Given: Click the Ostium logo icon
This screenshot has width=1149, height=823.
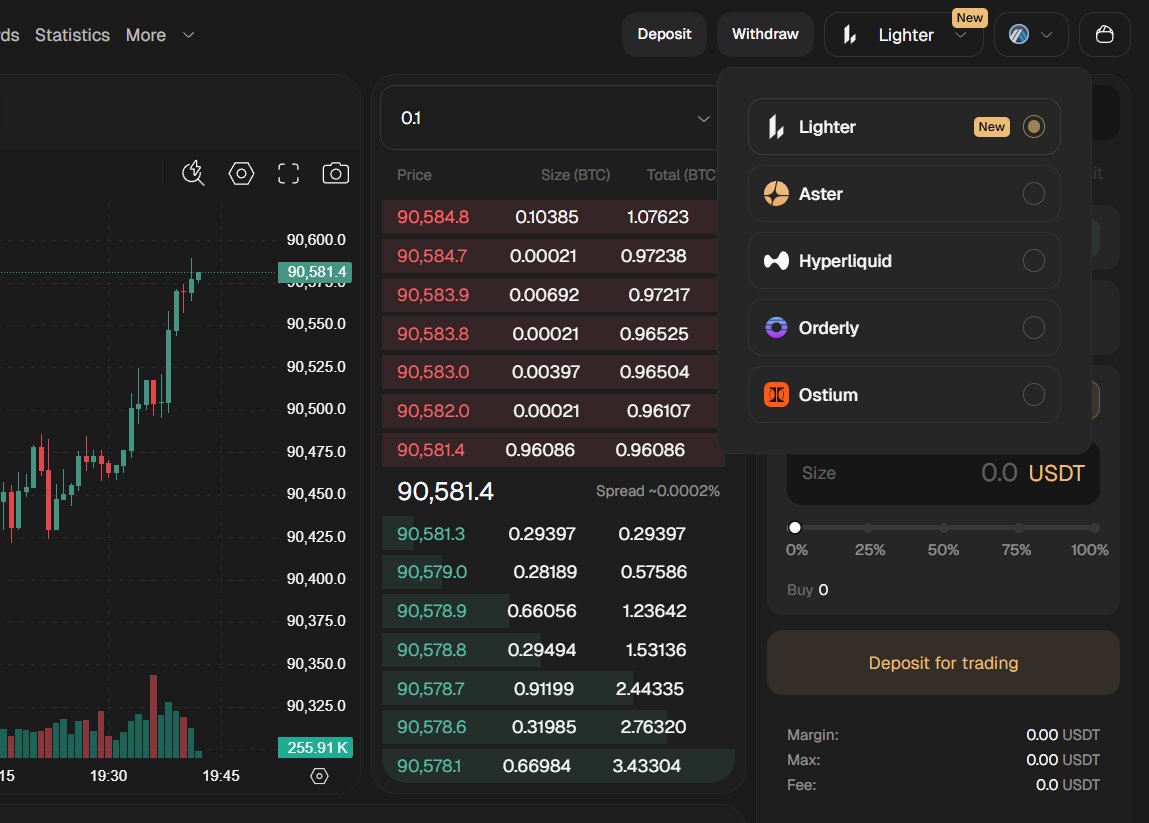Looking at the screenshot, I should [x=776, y=394].
